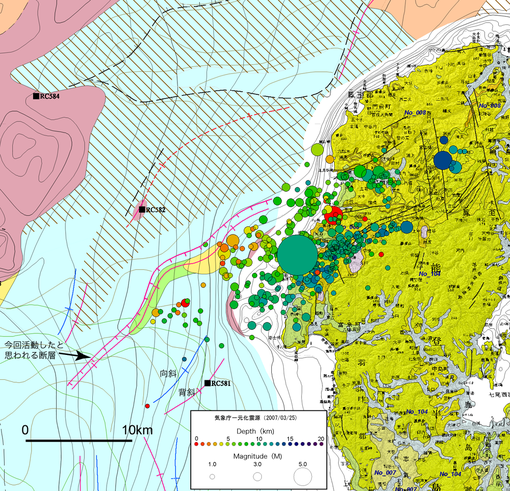The image size is (510, 491).
Task: Click the purple depth 20 legend dot
Action: point(321,444)
